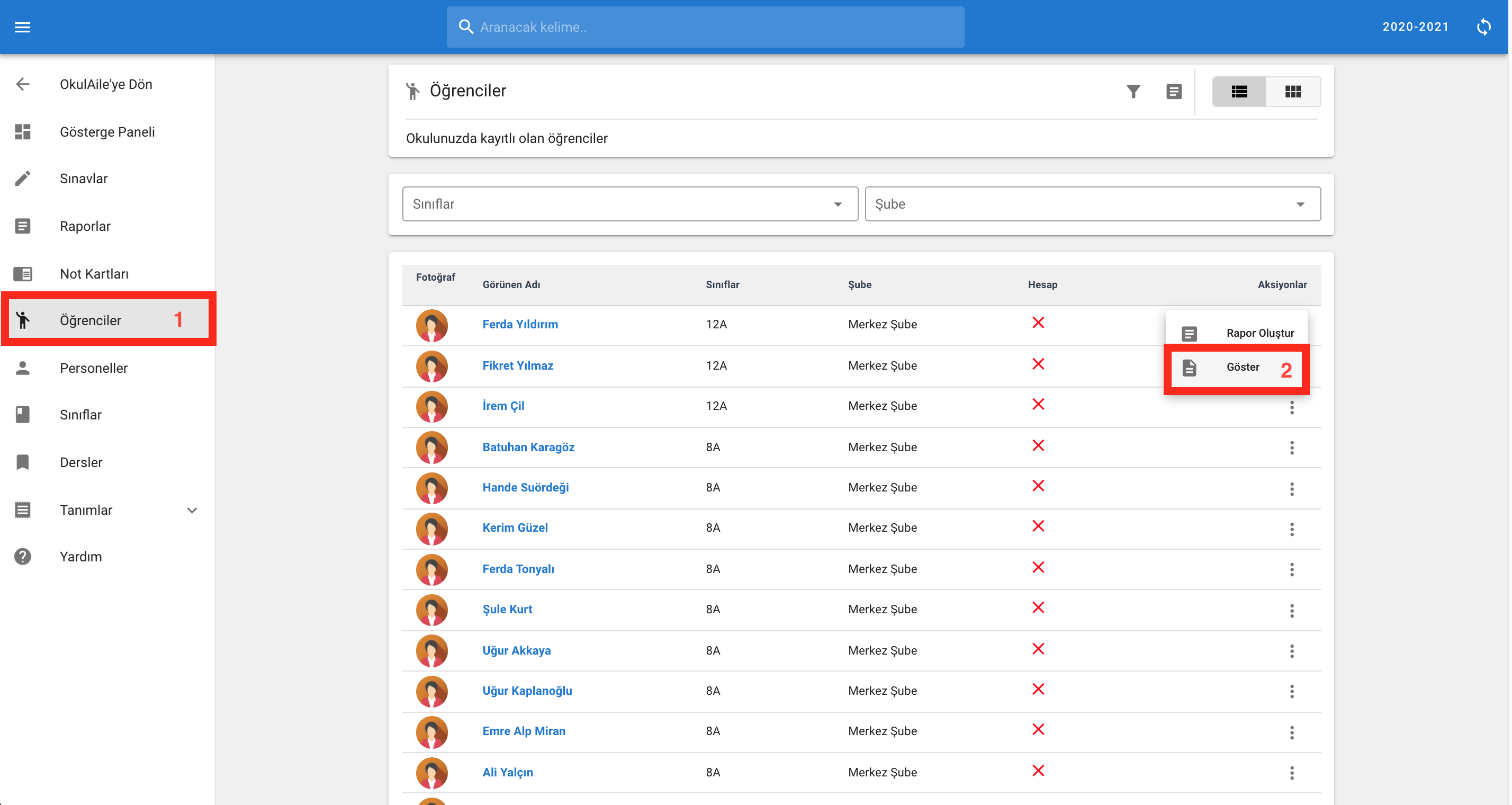Click the search field Aranacak kelime

coord(705,27)
